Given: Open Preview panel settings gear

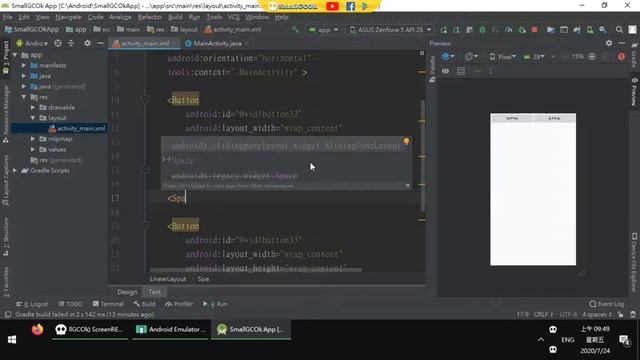Looking at the screenshot, I should pyautogui.click(x=609, y=43).
